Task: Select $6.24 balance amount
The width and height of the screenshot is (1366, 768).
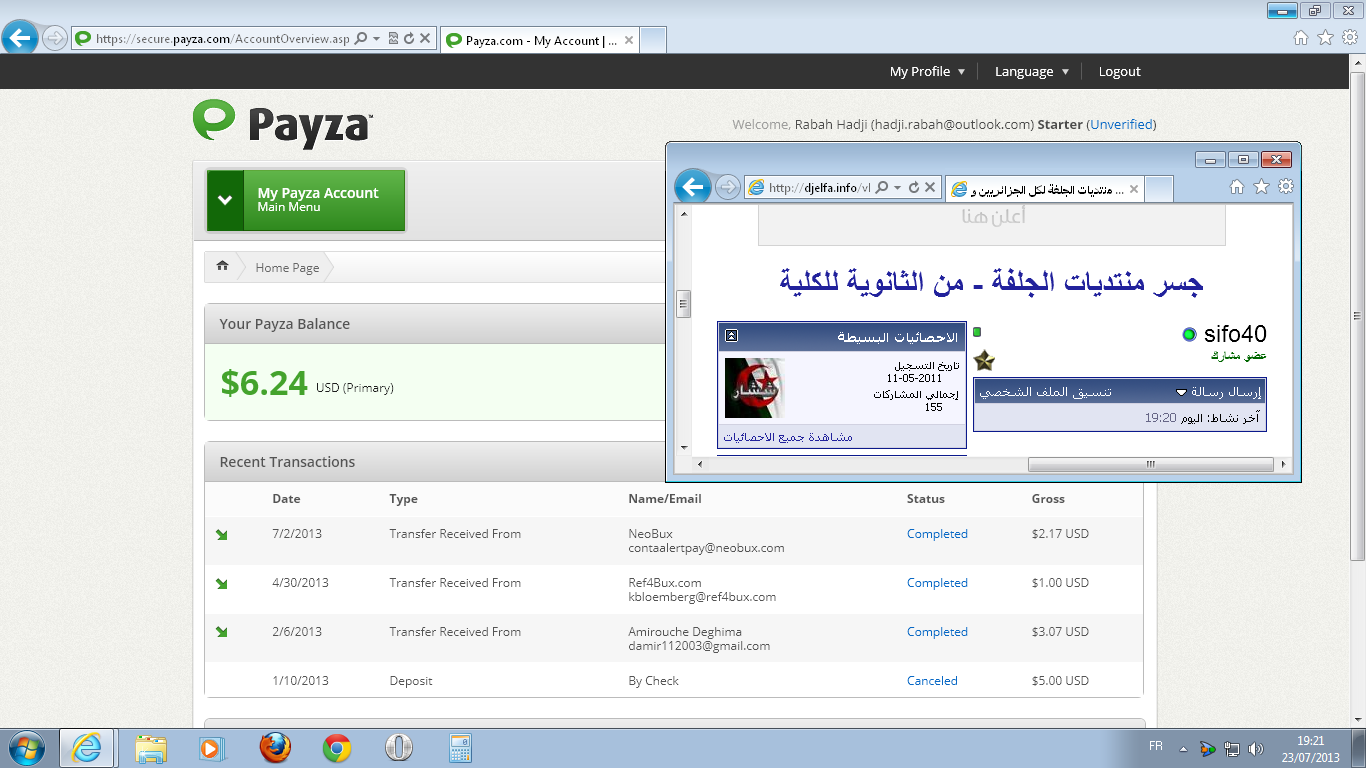Action: click(x=264, y=383)
